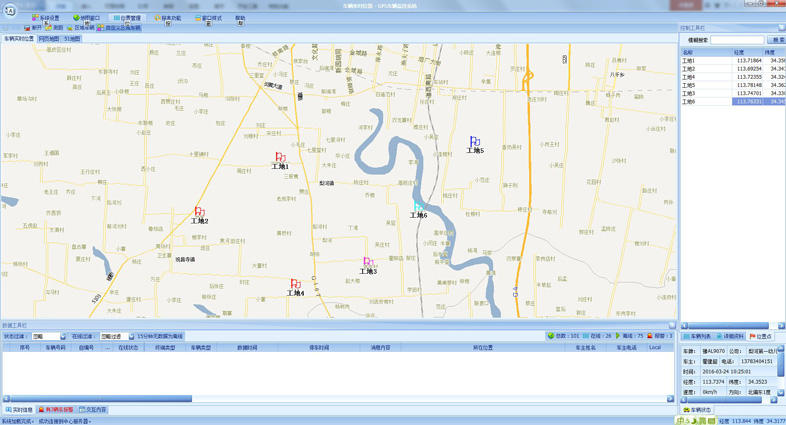Click the data table horizontal scrollbar
Screen dimensions: 786x425
(x=100, y=399)
